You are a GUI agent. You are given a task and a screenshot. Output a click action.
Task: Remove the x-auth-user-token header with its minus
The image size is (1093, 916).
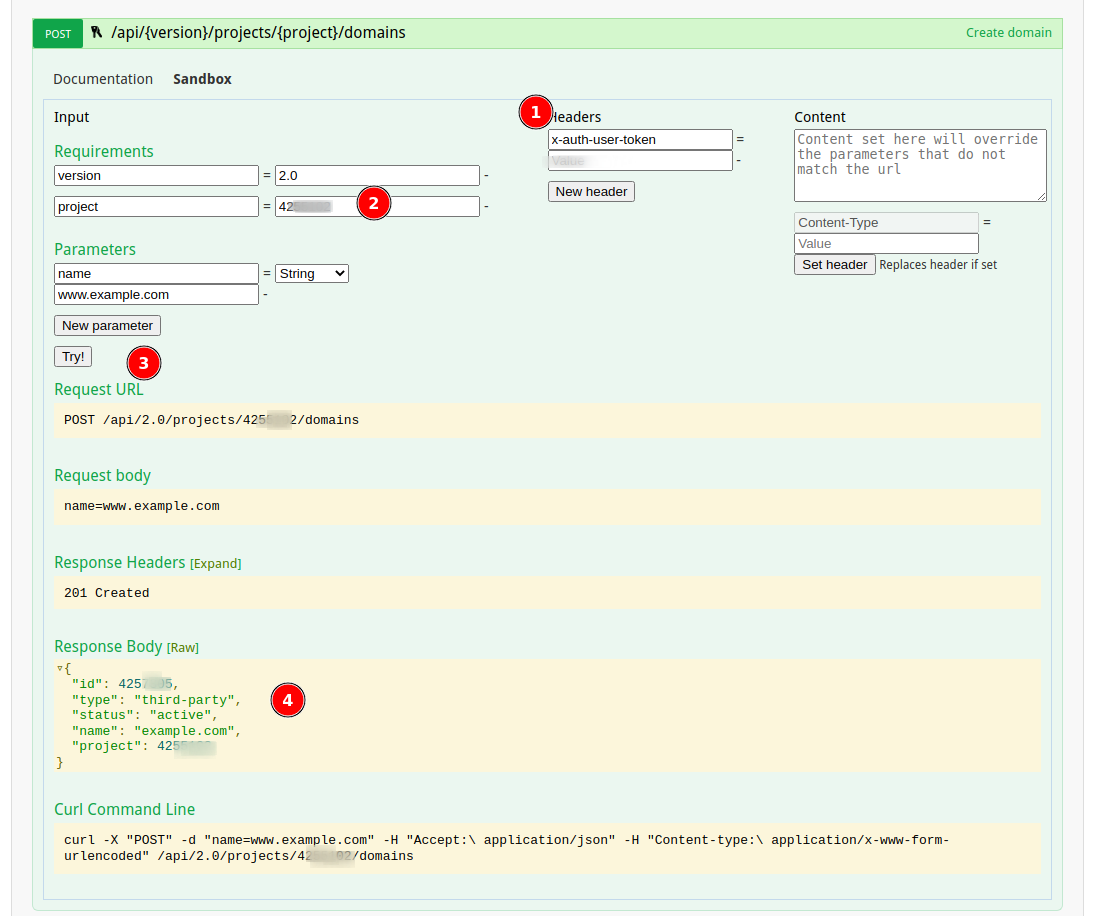[x=739, y=160]
